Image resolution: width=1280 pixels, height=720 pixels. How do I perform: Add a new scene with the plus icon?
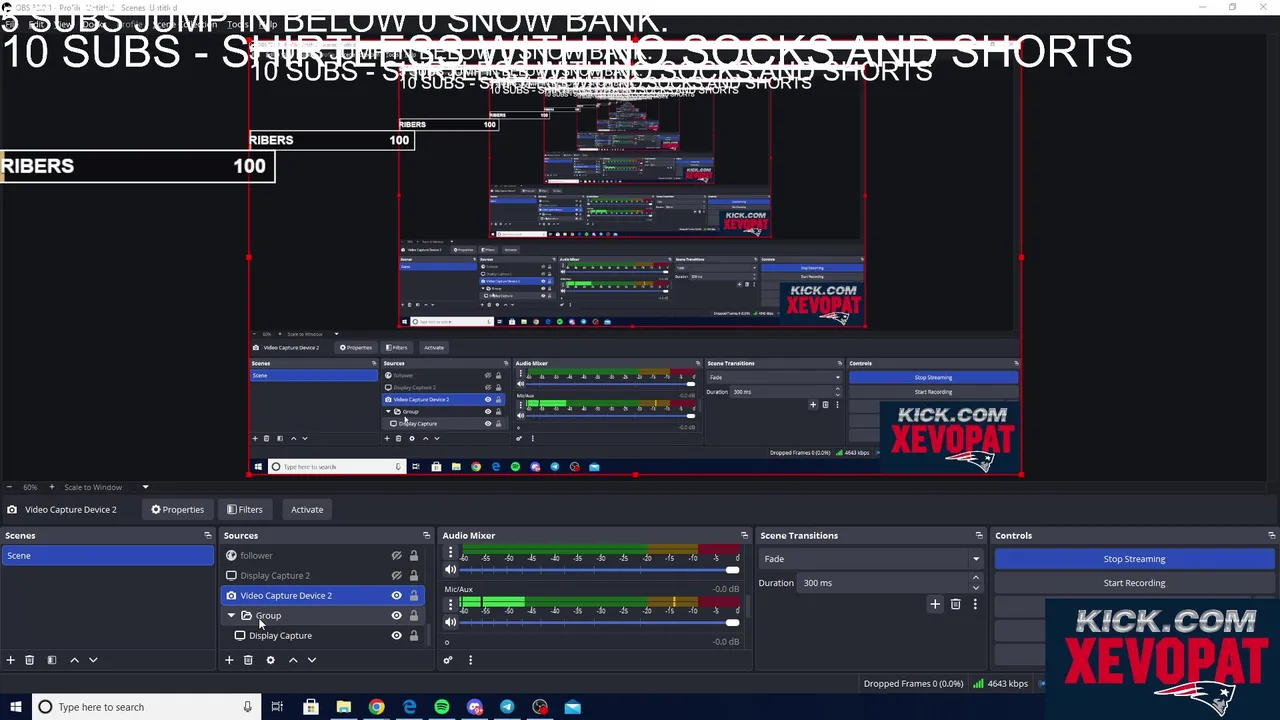coord(10,660)
